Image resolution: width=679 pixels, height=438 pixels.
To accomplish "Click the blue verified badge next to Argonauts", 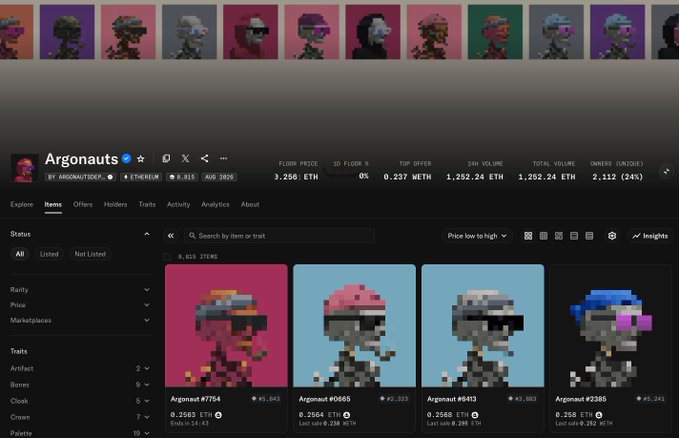I will [x=126, y=159].
